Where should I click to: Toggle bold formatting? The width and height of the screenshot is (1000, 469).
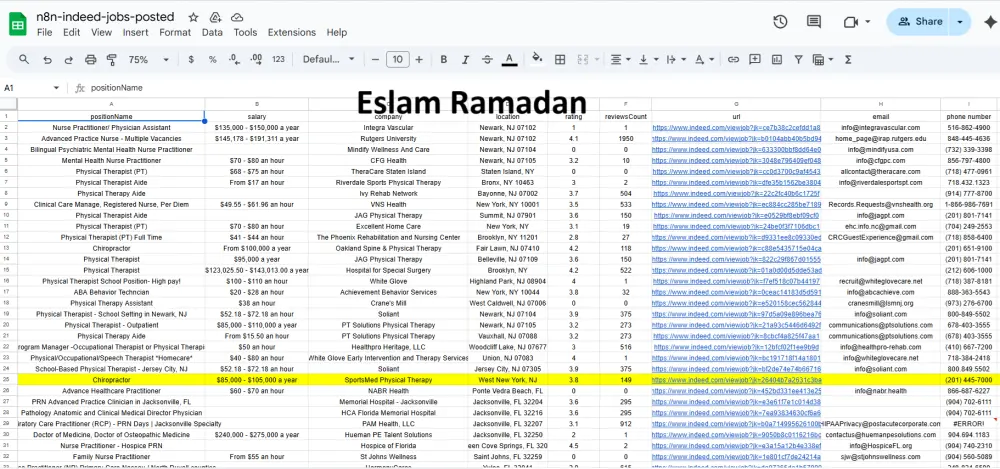443,59
